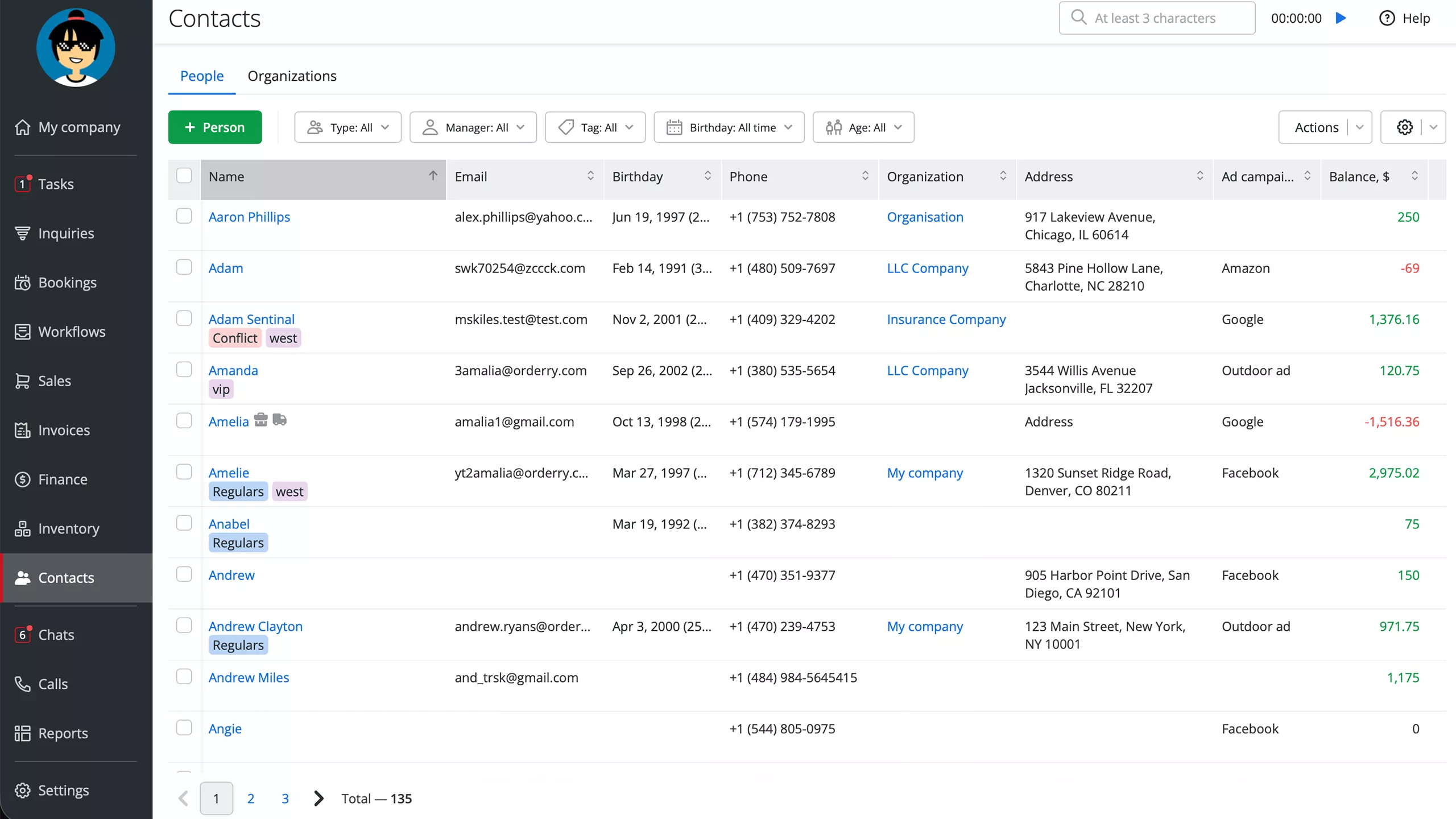Image resolution: width=1456 pixels, height=819 pixels.
Task: Open the Tasks section in sidebar
Action: tap(55, 184)
